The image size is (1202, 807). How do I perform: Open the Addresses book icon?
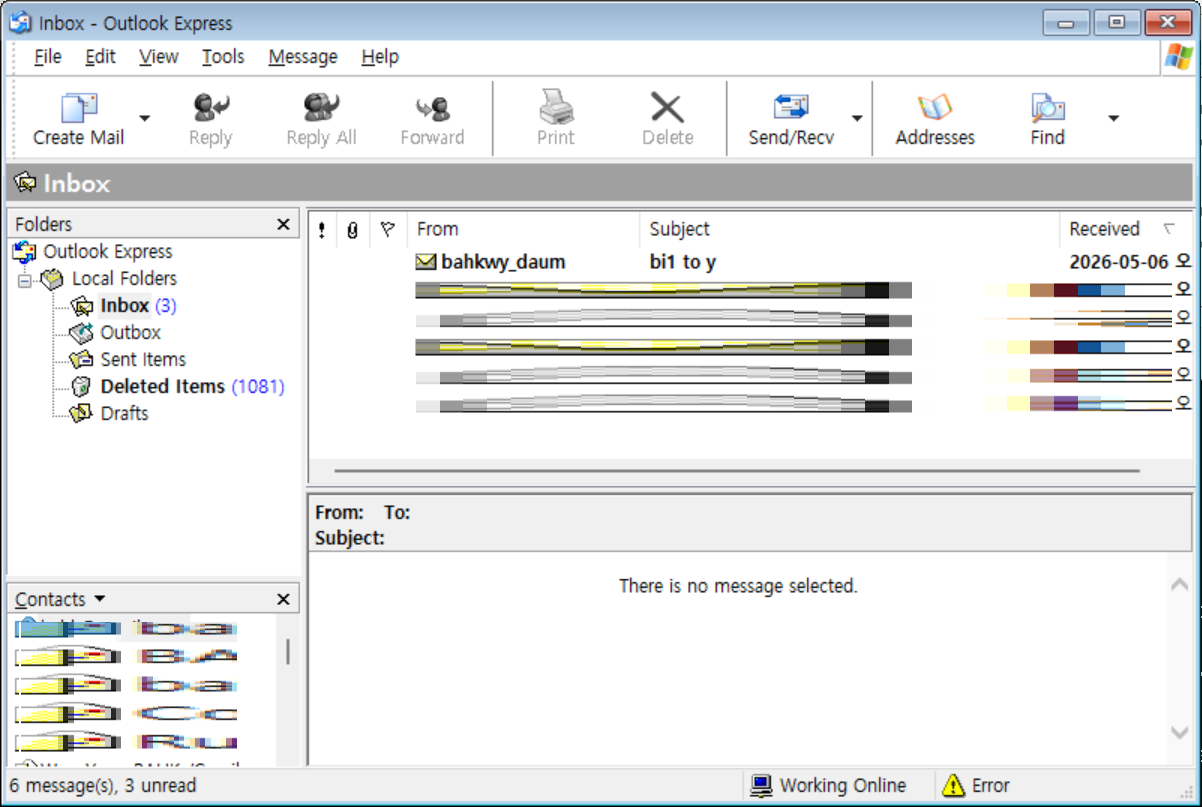click(x=935, y=107)
